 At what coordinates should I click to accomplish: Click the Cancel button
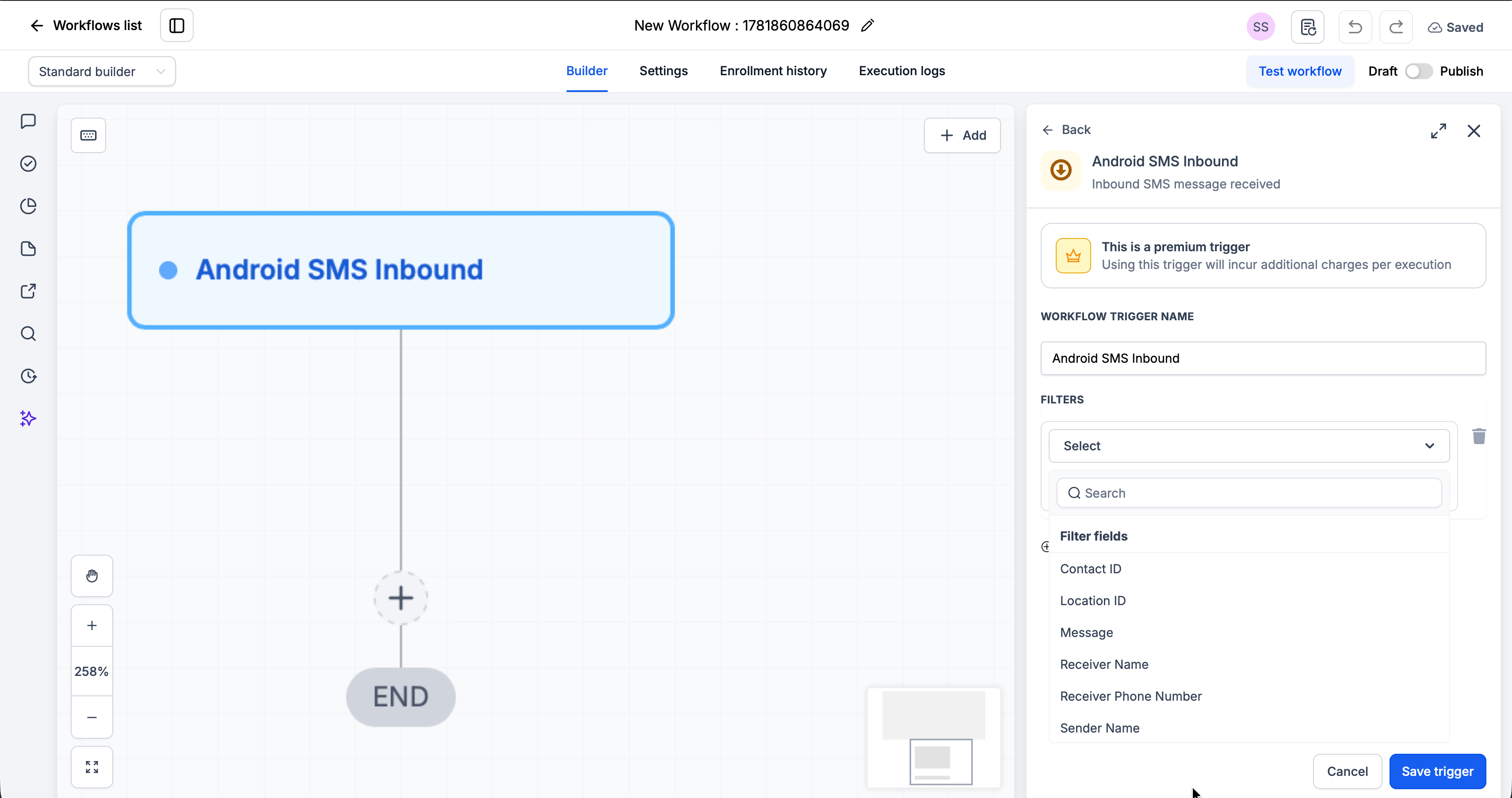pyautogui.click(x=1347, y=771)
